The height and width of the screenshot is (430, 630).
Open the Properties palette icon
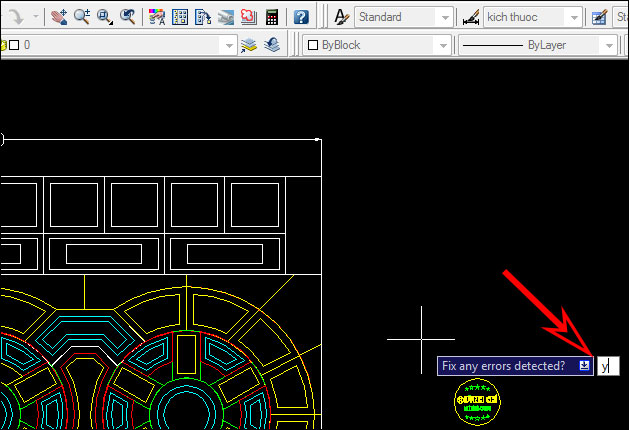(x=157, y=17)
